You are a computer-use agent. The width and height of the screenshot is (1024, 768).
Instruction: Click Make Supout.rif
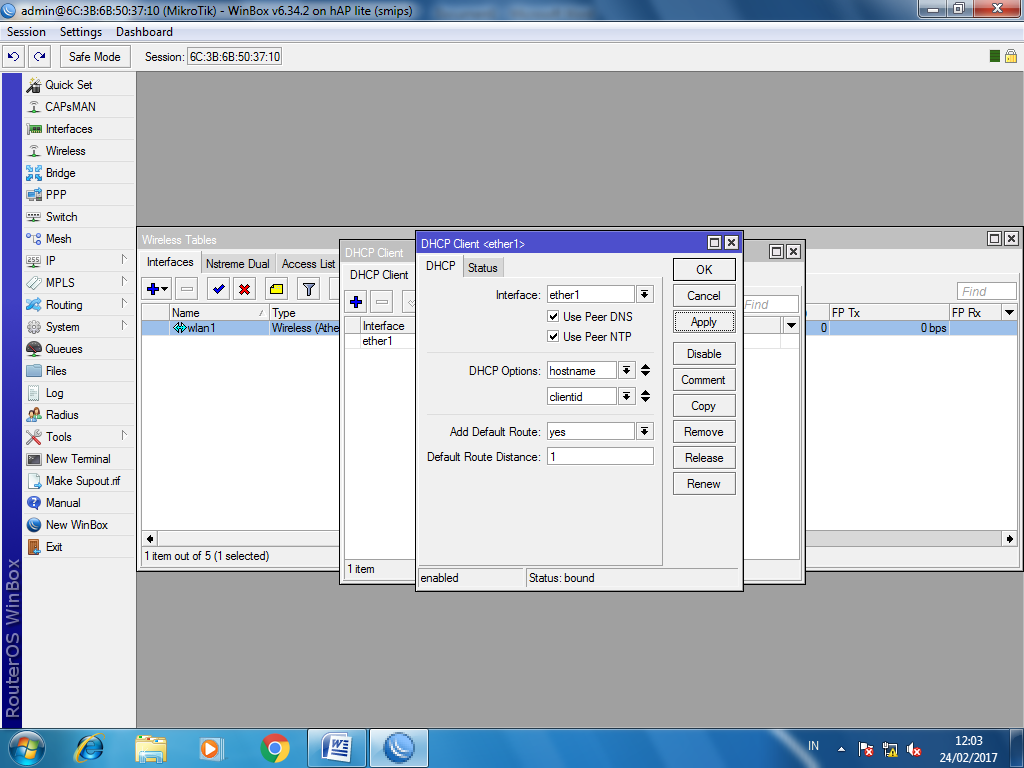82,481
